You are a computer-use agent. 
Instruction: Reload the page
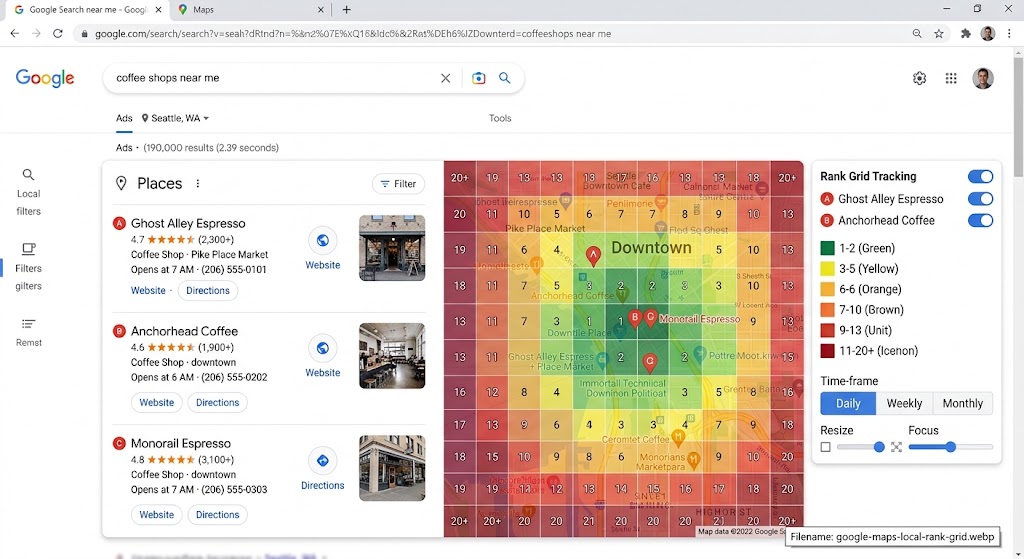pyautogui.click(x=57, y=33)
